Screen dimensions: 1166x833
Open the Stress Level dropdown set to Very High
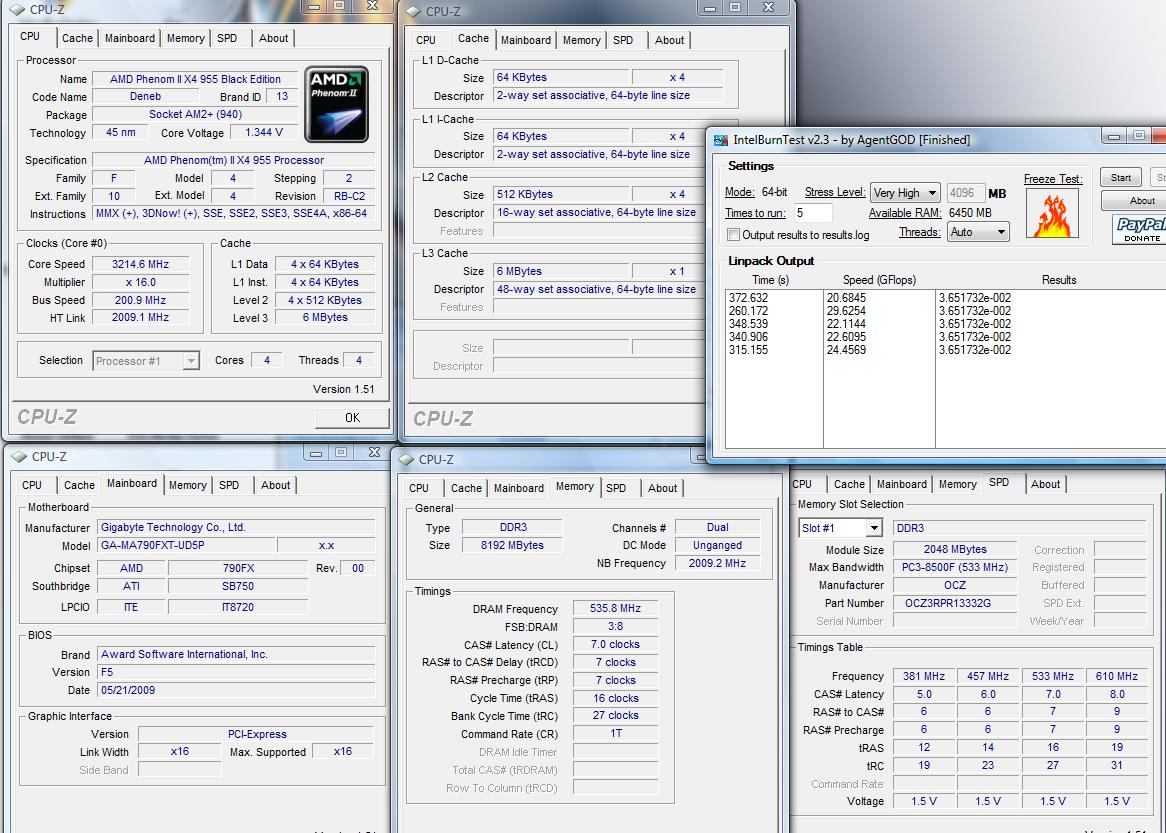click(x=905, y=193)
